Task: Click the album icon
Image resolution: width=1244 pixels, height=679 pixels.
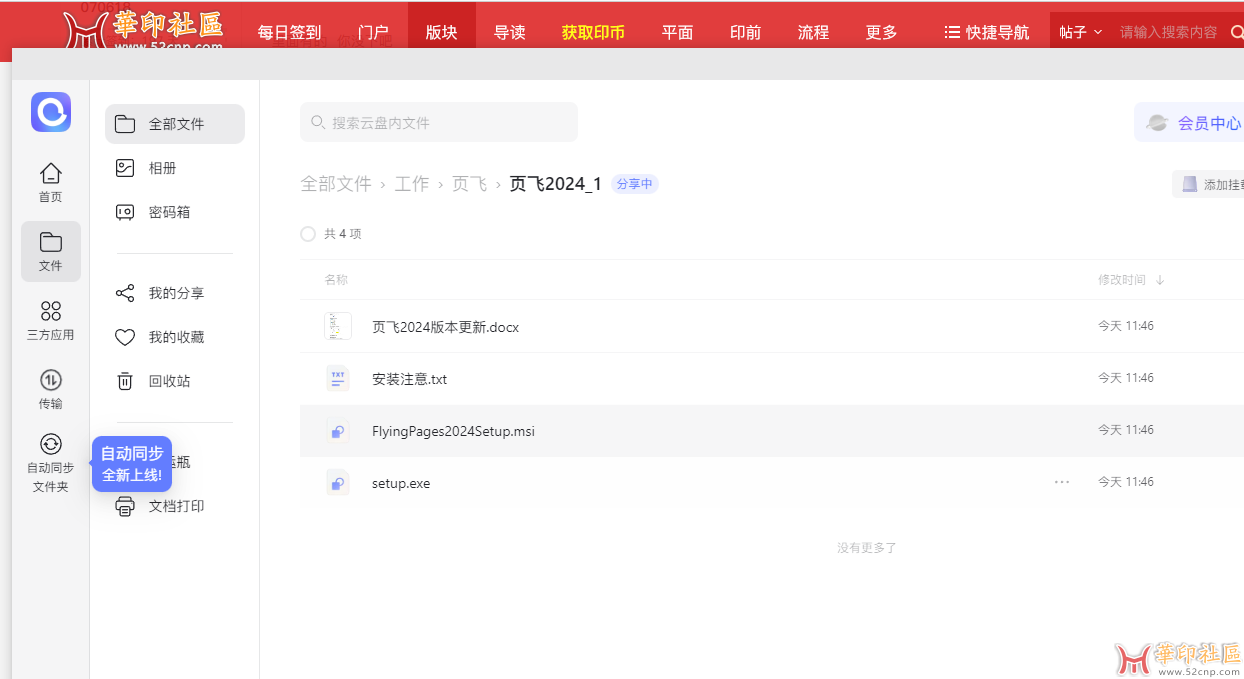Action: [x=125, y=168]
